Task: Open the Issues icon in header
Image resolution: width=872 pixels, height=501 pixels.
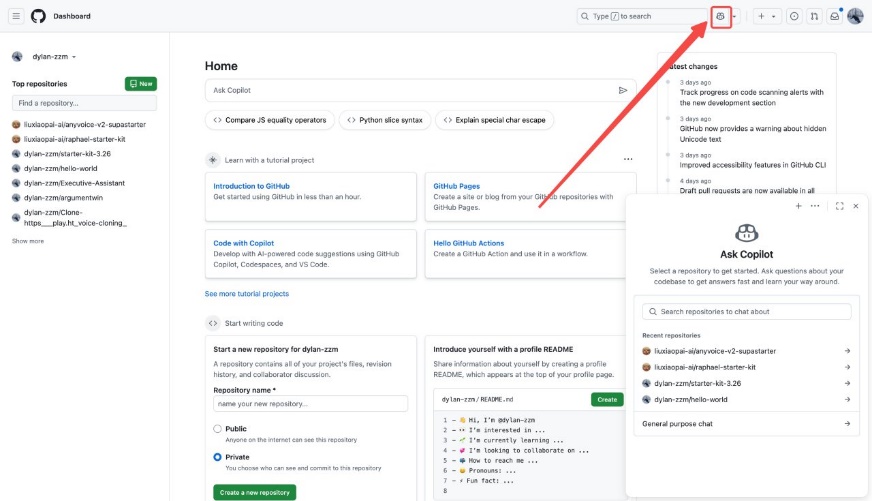Action: pos(794,16)
